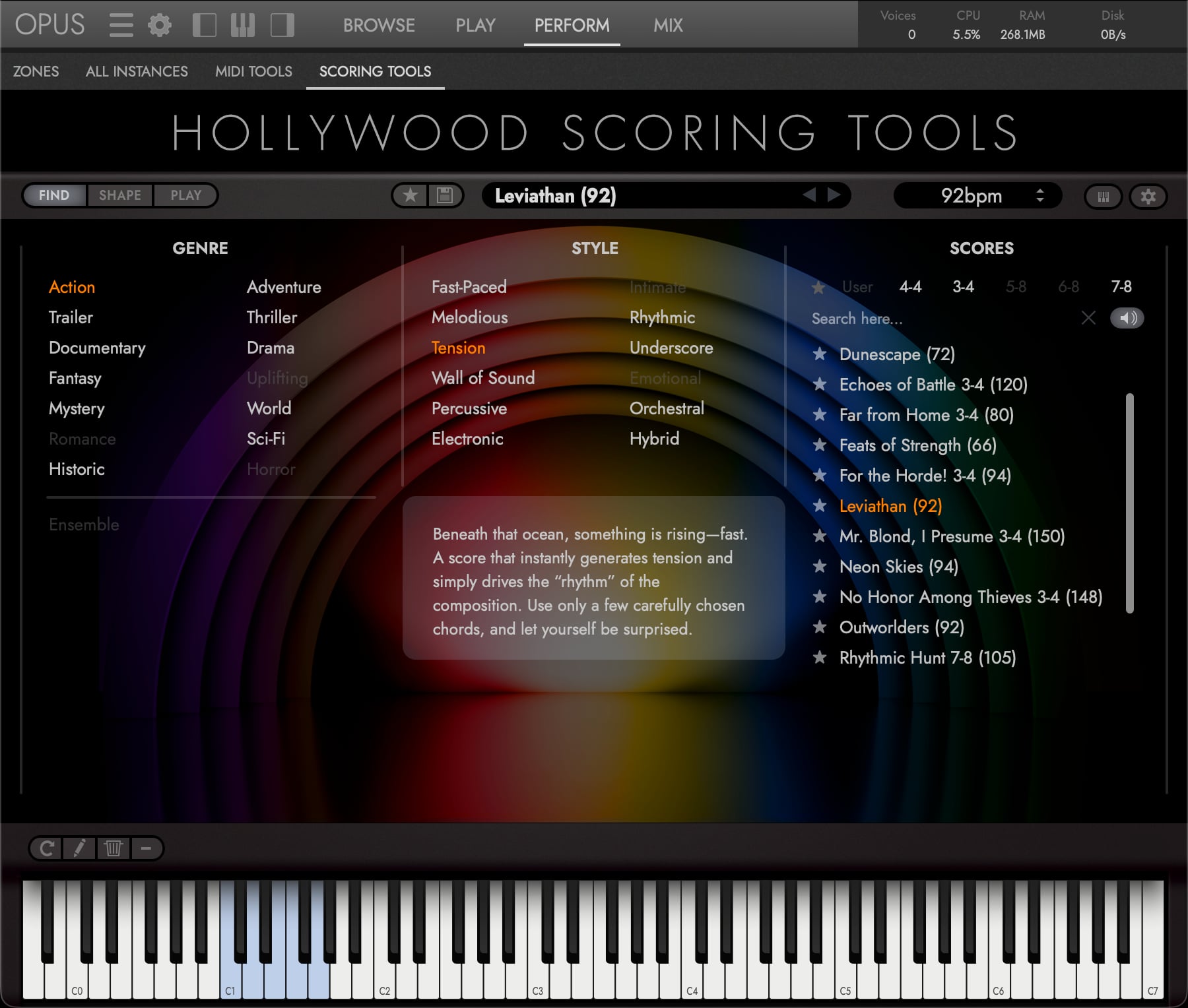Viewport: 1188px width, 1008px height.
Task: Load the For the Horde! 3-4 score
Action: [925, 476]
